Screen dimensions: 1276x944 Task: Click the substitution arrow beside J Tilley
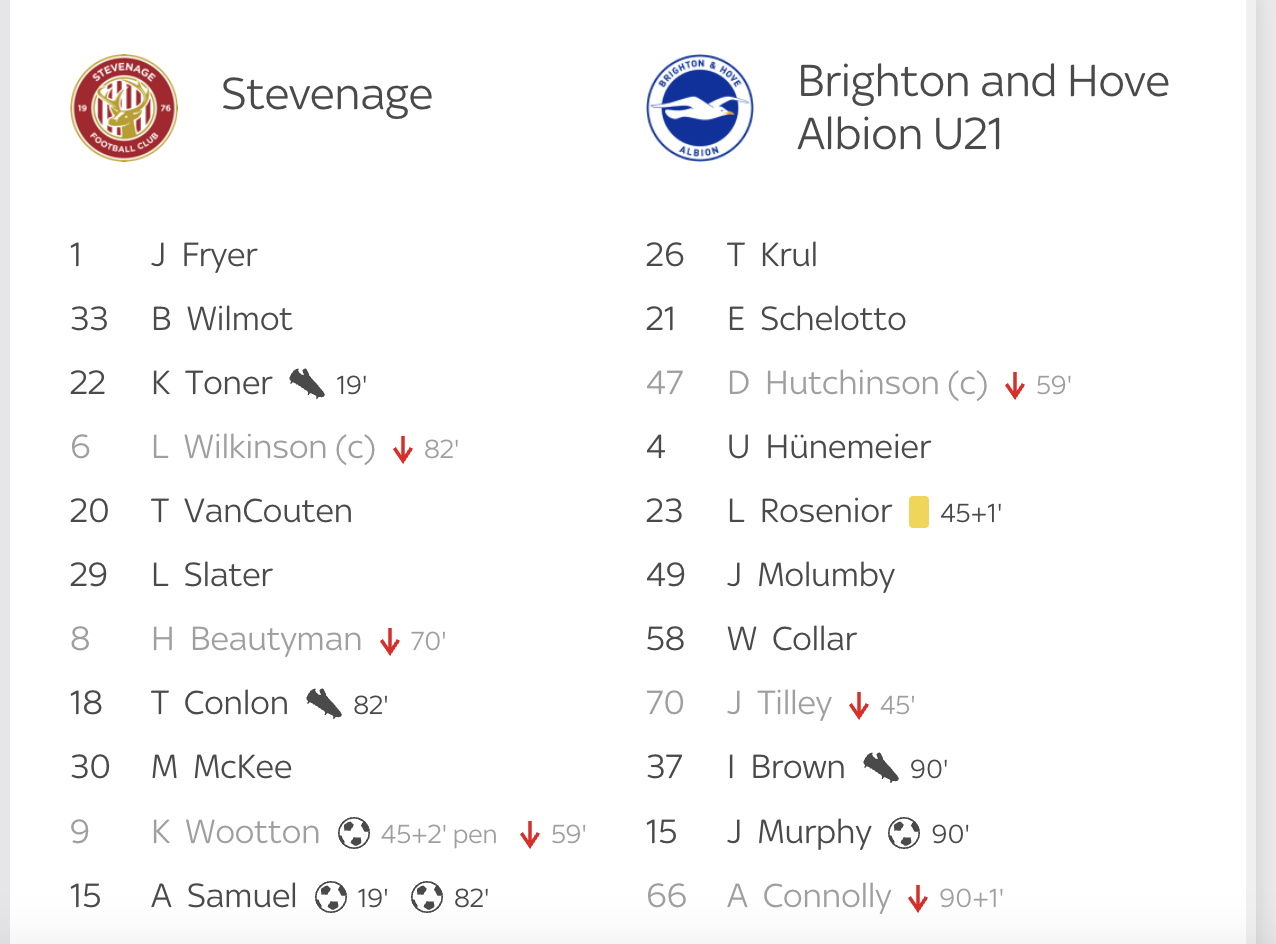click(858, 705)
